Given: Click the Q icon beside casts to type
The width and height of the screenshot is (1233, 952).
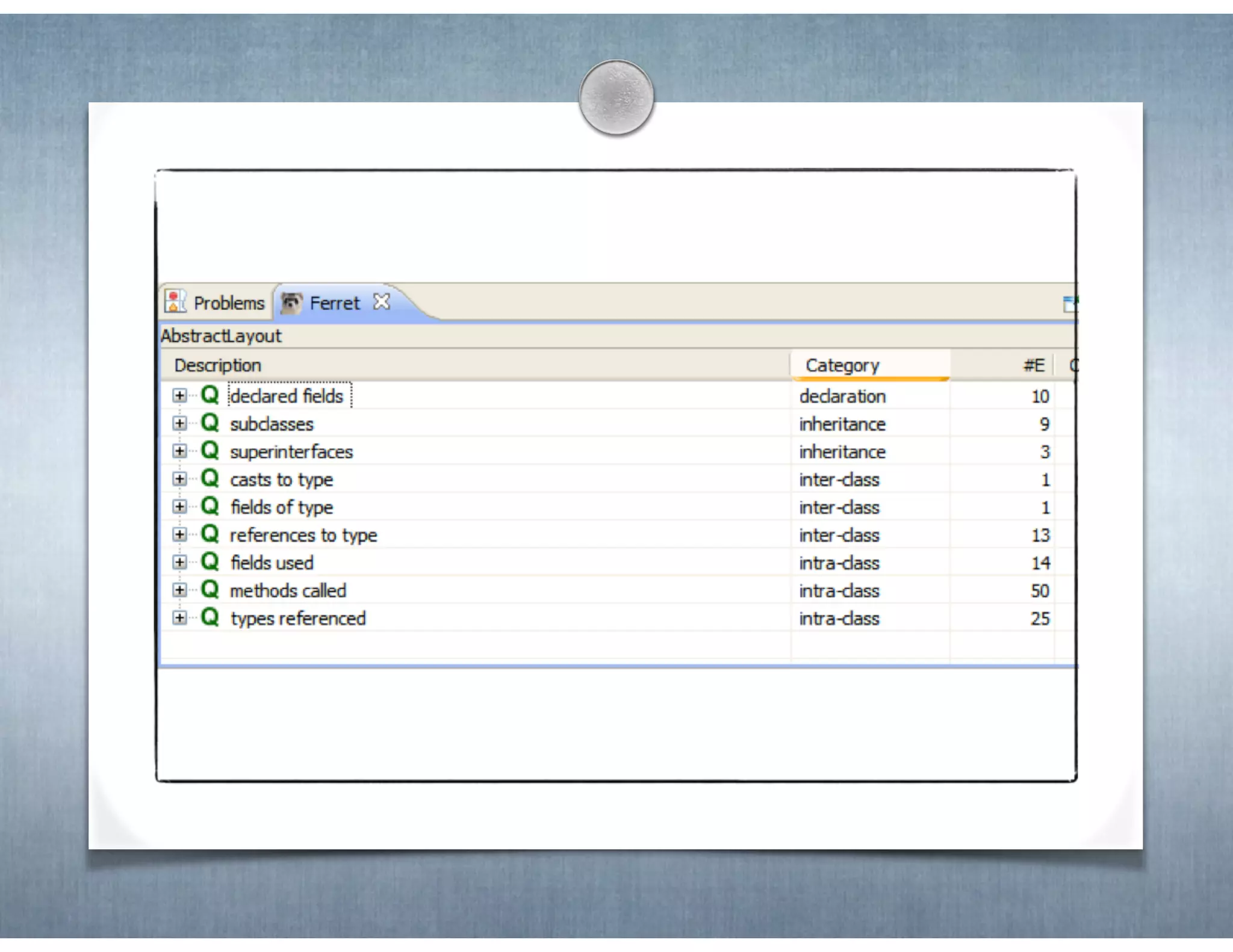Looking at the screenshot, I should coord(210,479).
